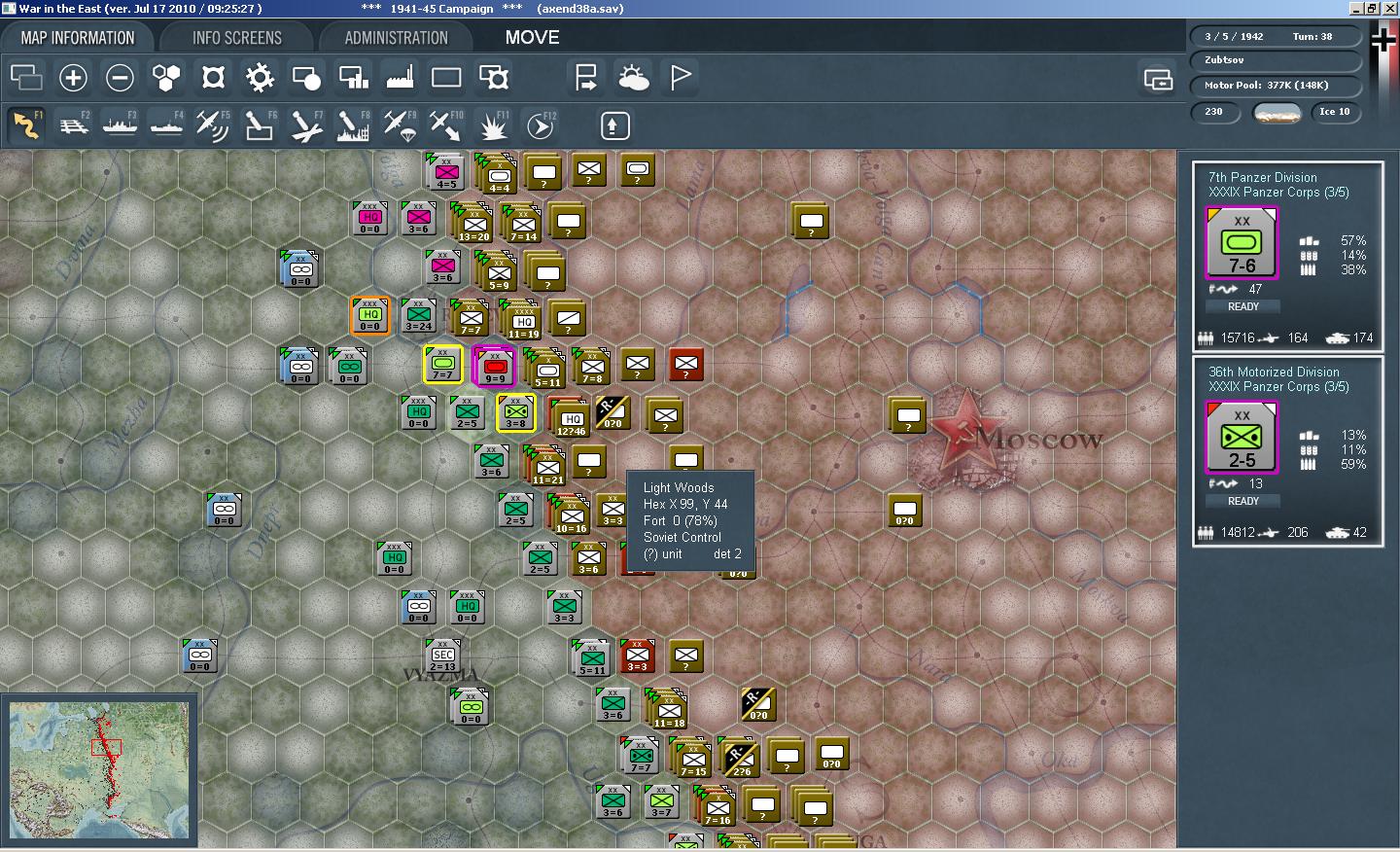This screenshot has height=852, width=1400.
Task: Select Air Recon mode (F5) icon
Action: click(213, 125)
